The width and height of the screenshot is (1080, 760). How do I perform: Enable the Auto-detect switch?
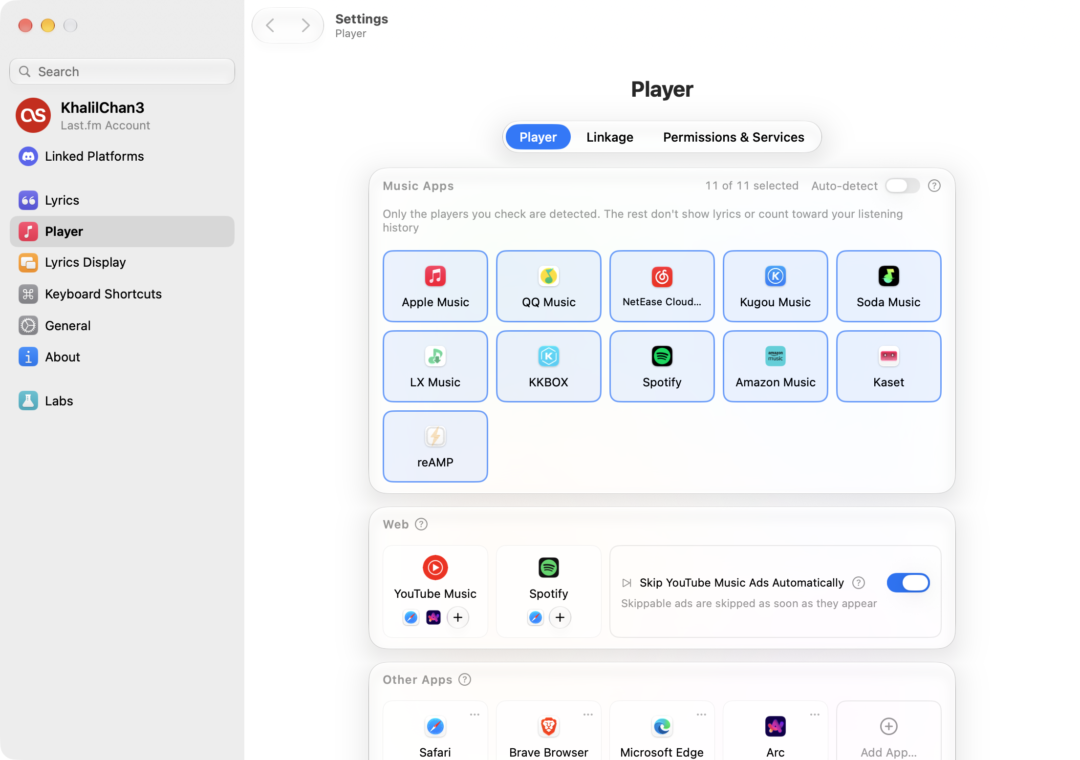[x=902, y=186]
